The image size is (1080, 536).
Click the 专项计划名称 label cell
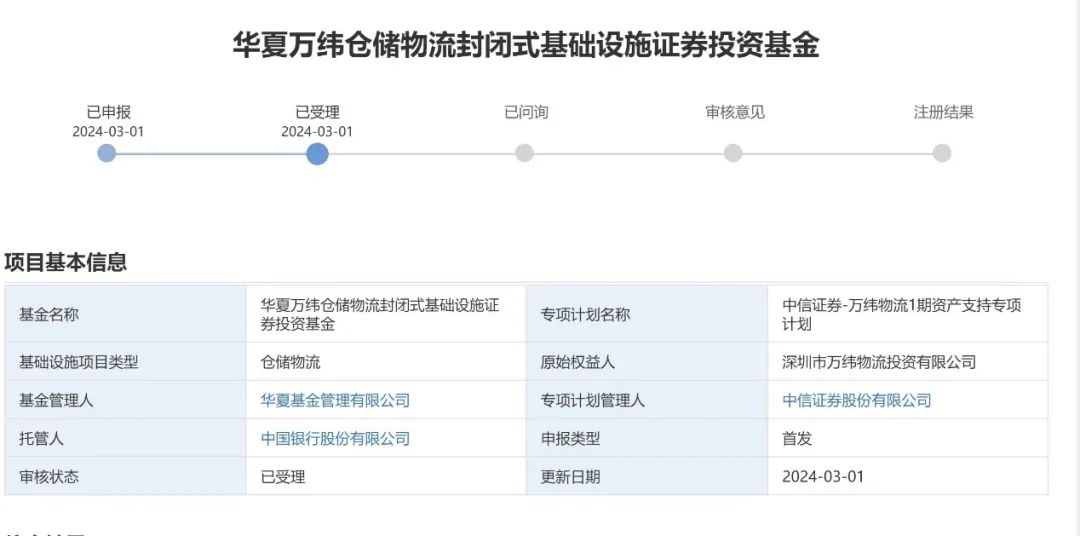647,314
